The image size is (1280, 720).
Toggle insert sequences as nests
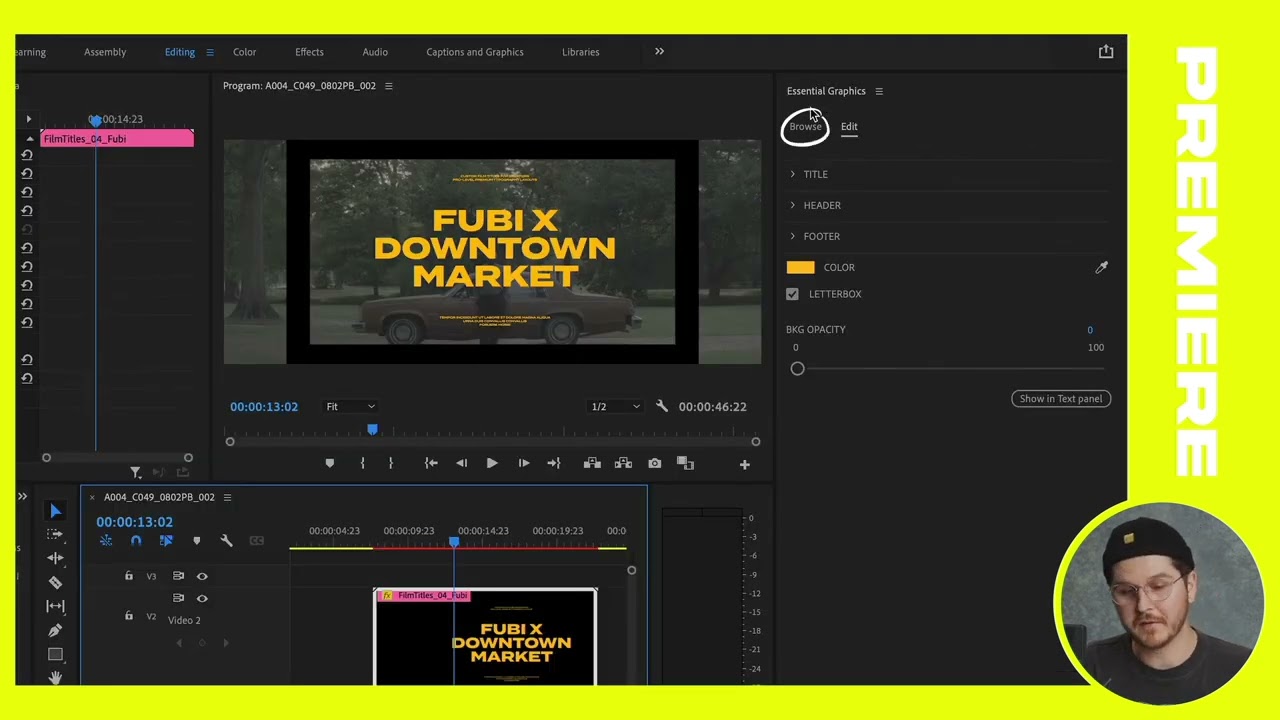[x=106, y=541]
